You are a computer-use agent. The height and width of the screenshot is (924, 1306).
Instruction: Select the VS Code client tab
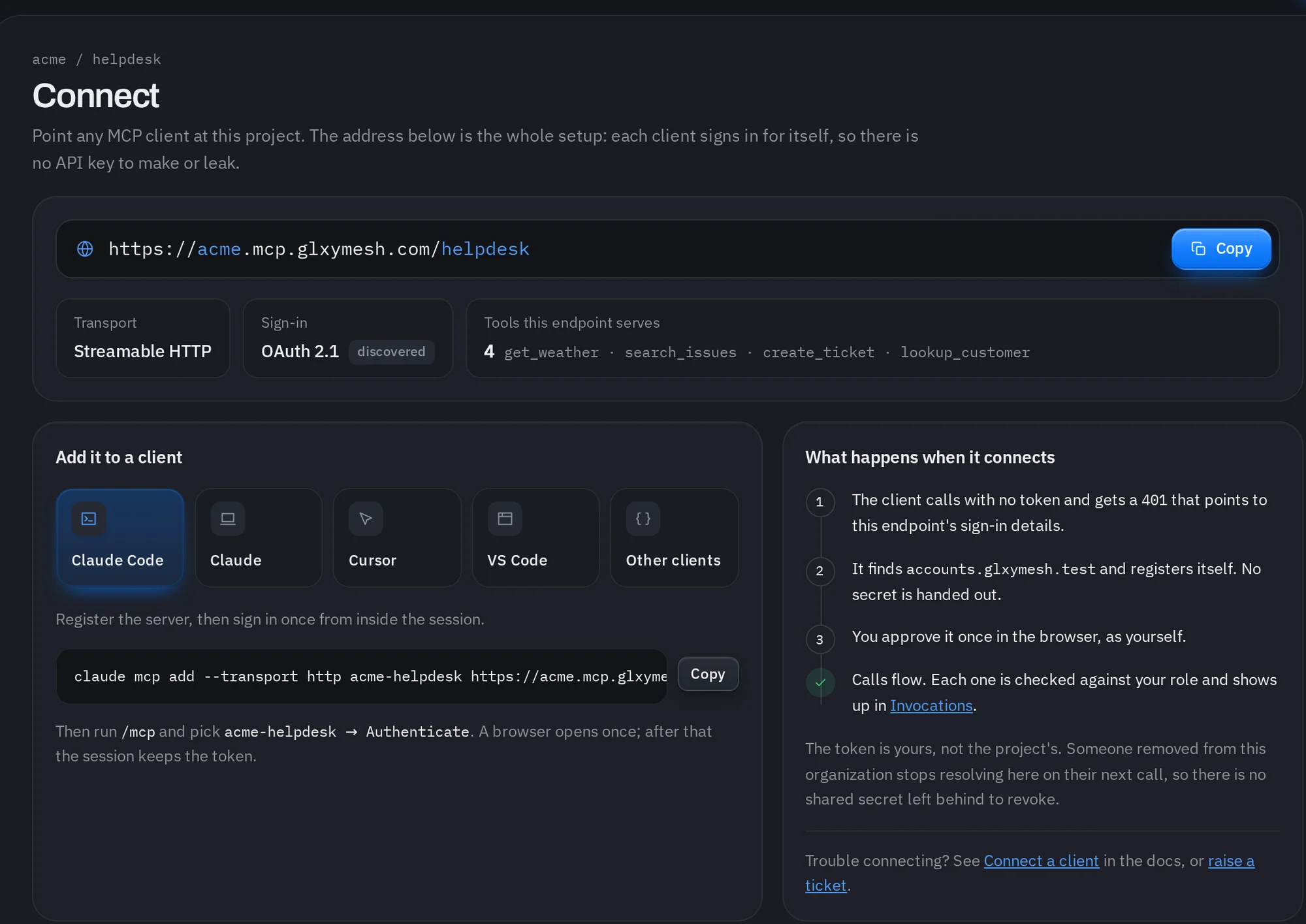(535, 537)
